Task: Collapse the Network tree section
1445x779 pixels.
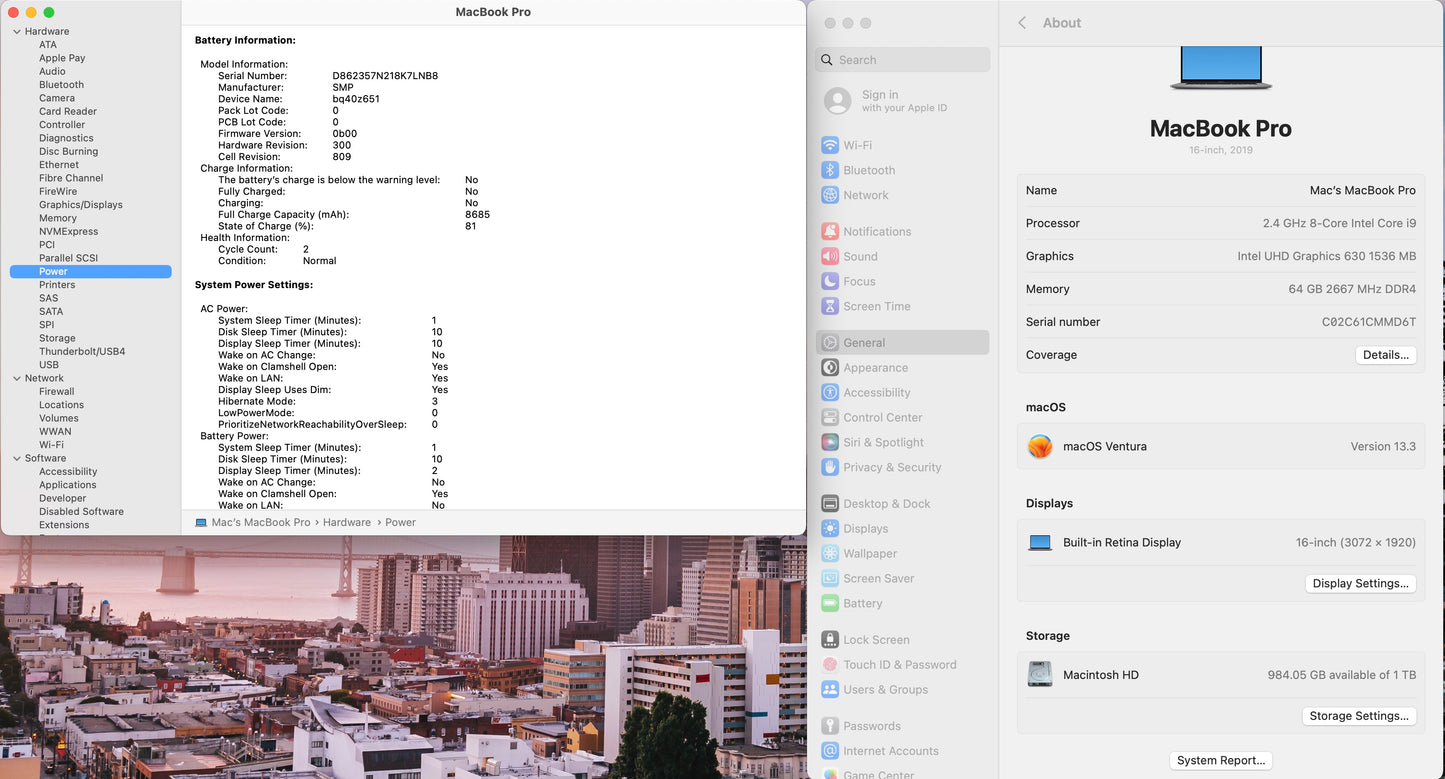Action: 16,378
